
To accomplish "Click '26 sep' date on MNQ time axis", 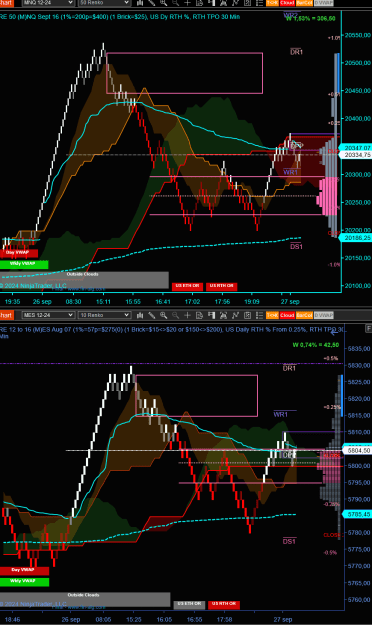I will pyautogui.click(x=42, y=302).
